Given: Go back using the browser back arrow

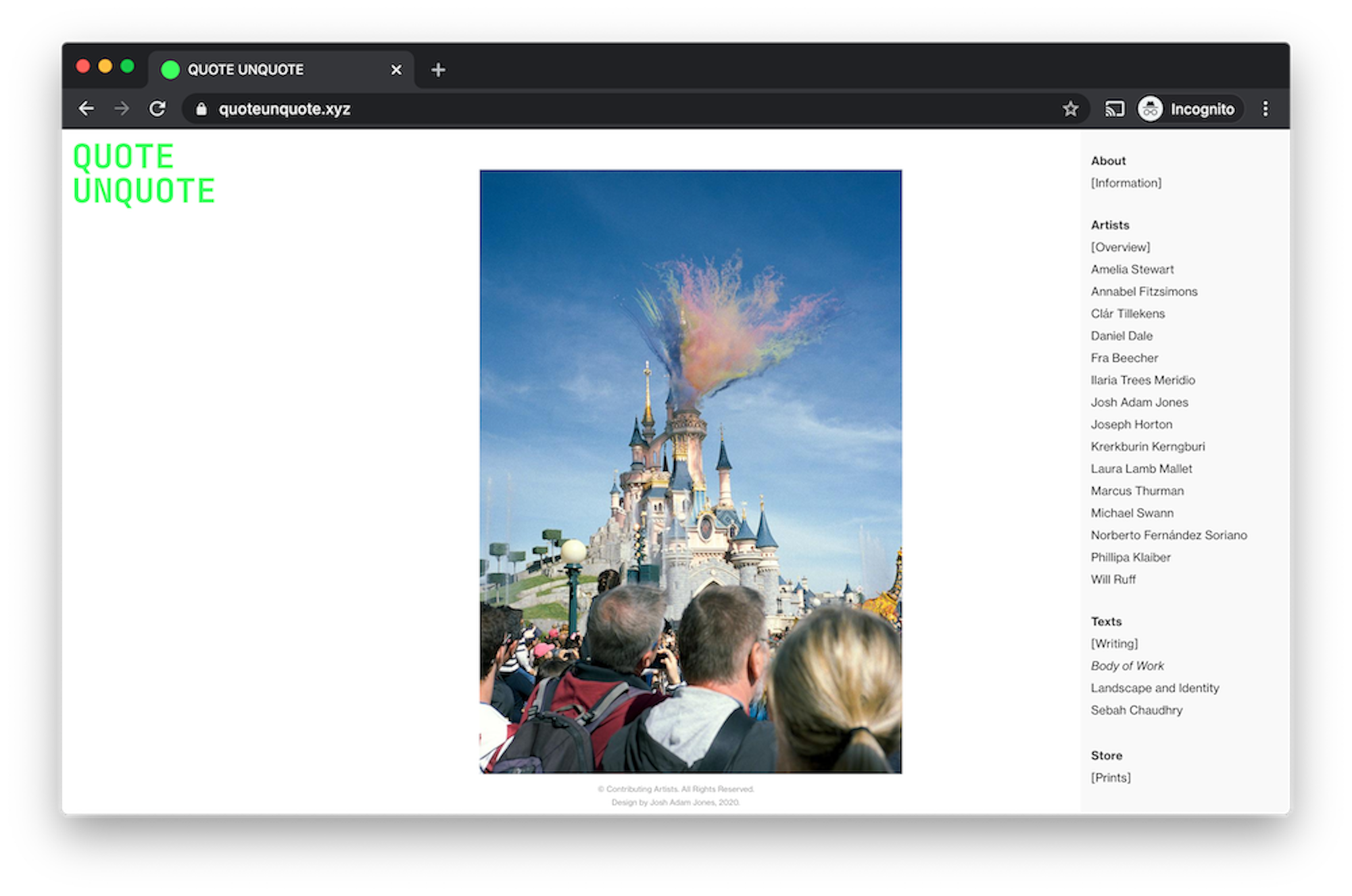Looking at the screenshot, I should pos(86,109).
